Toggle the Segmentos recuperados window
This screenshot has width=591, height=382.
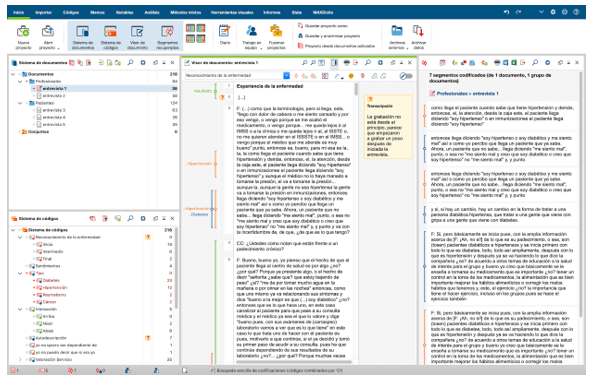(167, 36)
